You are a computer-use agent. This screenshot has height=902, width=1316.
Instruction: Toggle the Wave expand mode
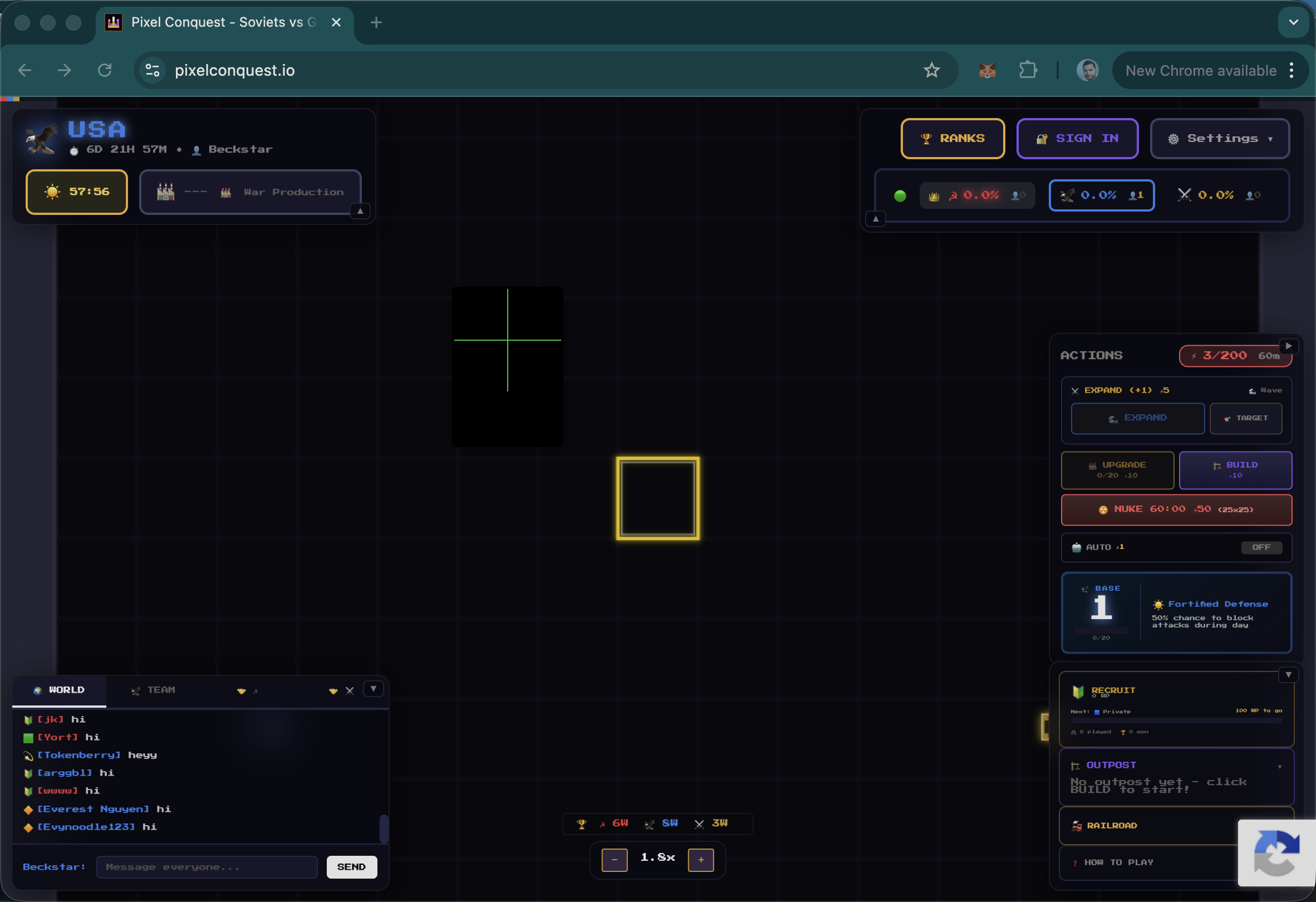click(1265, 390)
